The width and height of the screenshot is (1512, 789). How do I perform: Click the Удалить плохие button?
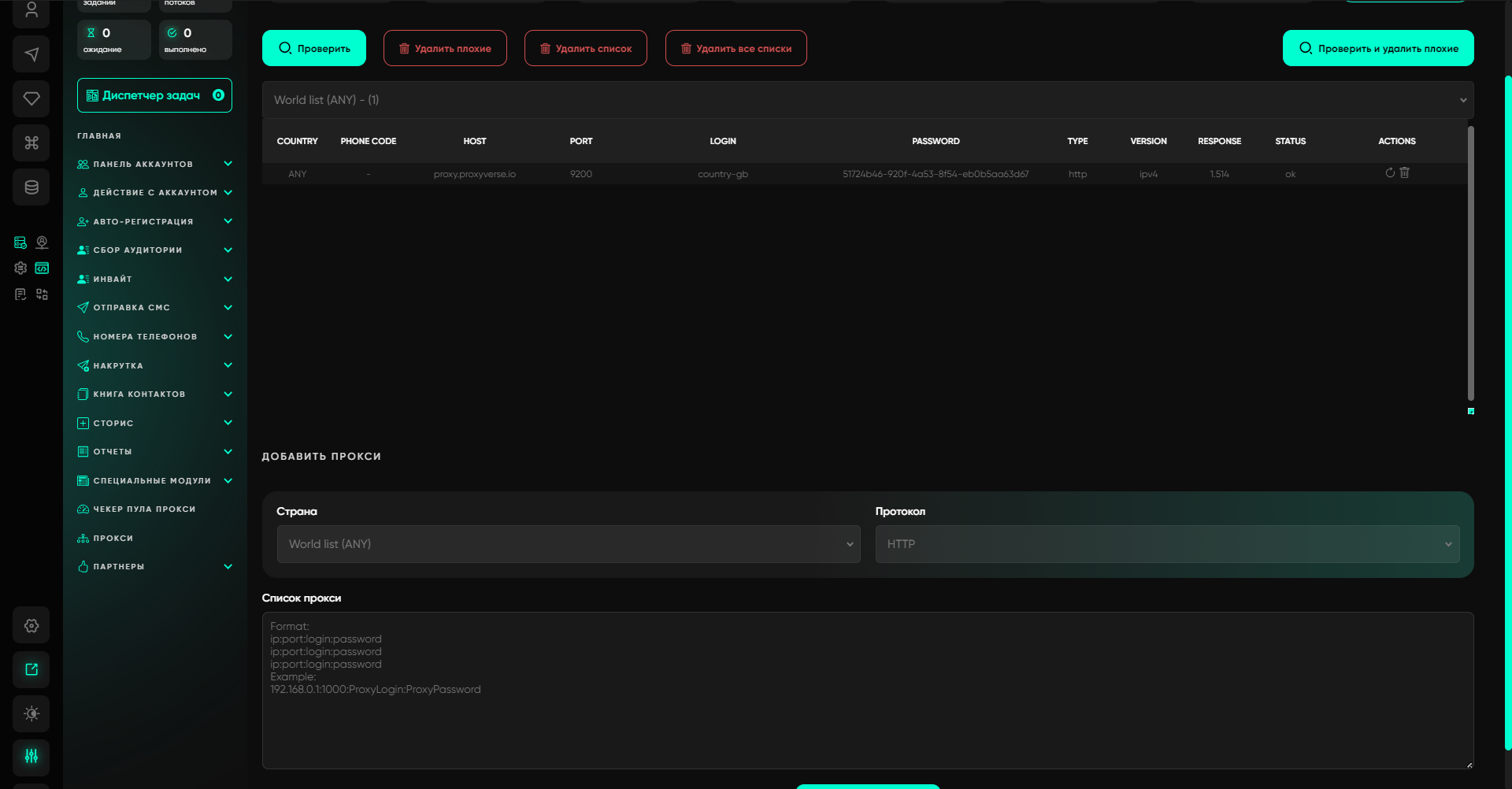(x=445, y=48)
